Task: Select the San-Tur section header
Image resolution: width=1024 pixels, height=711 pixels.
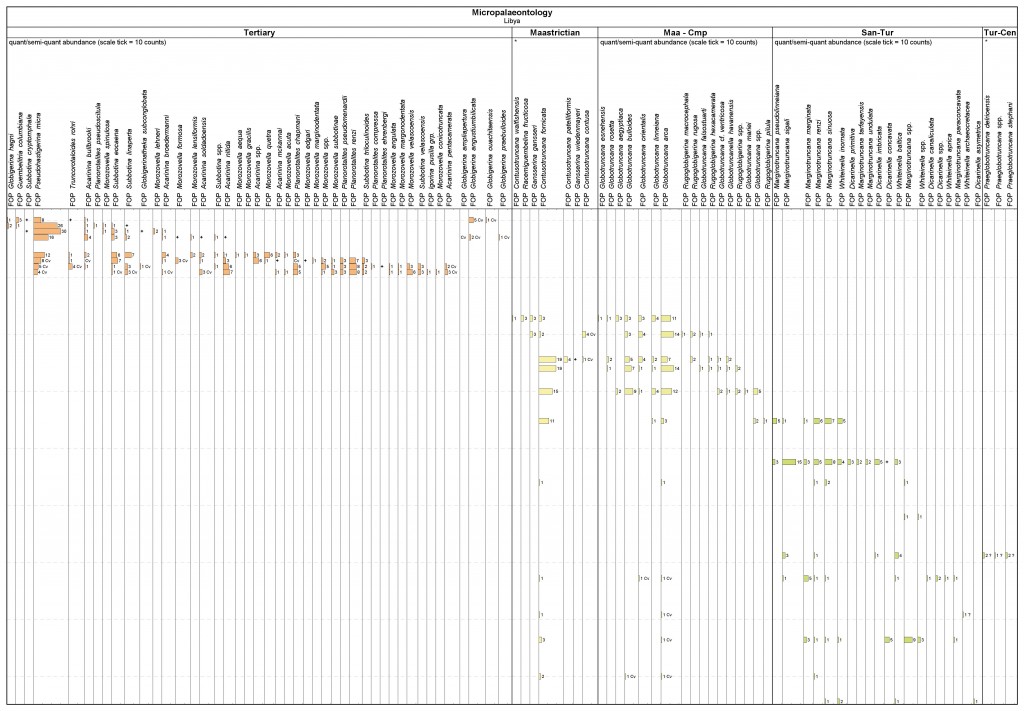Action: (877, 33)
